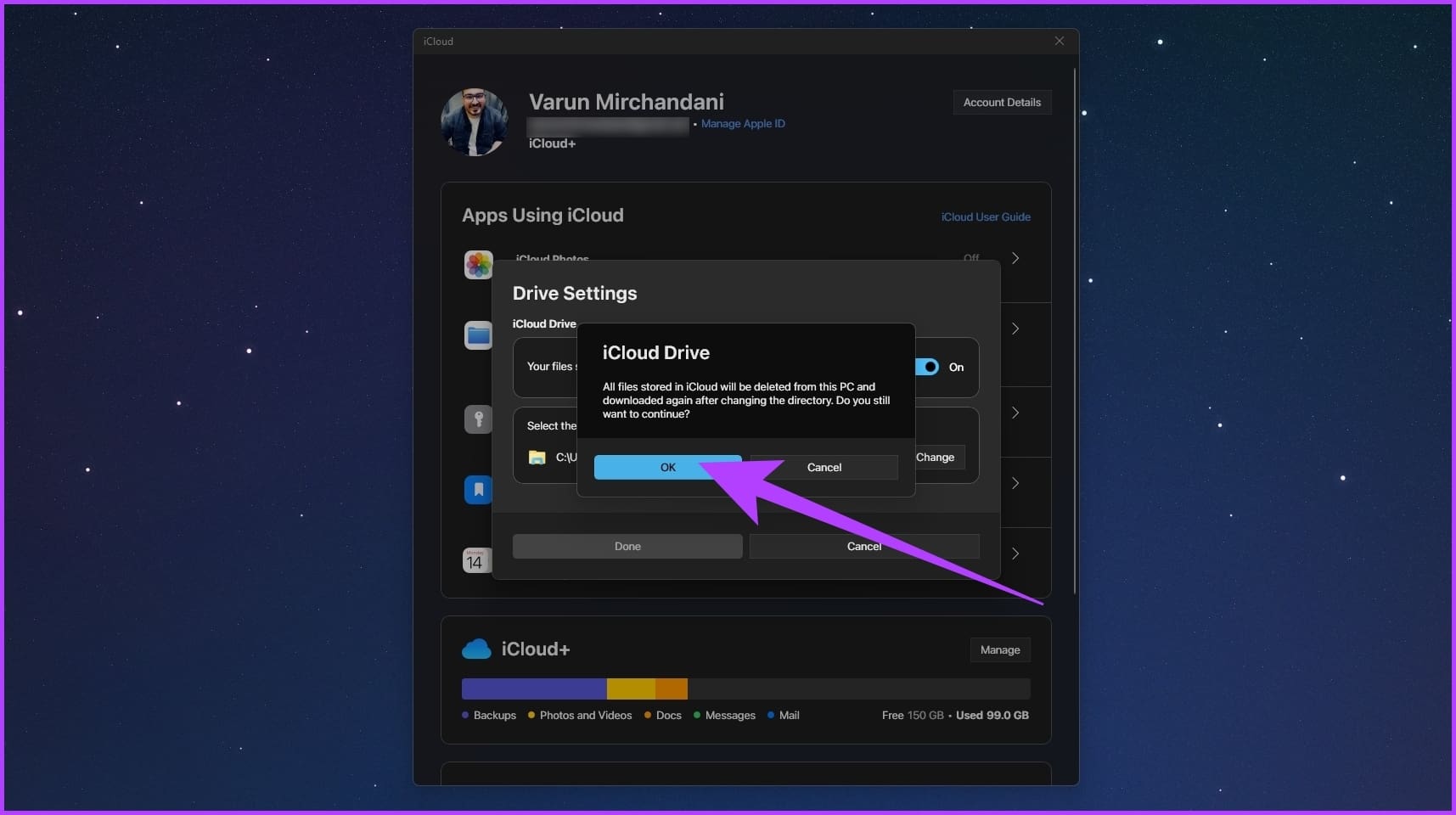1456x815 pixels.
Task: Click the yellow folder icon beside C:\ path
Action: point(537,458)
